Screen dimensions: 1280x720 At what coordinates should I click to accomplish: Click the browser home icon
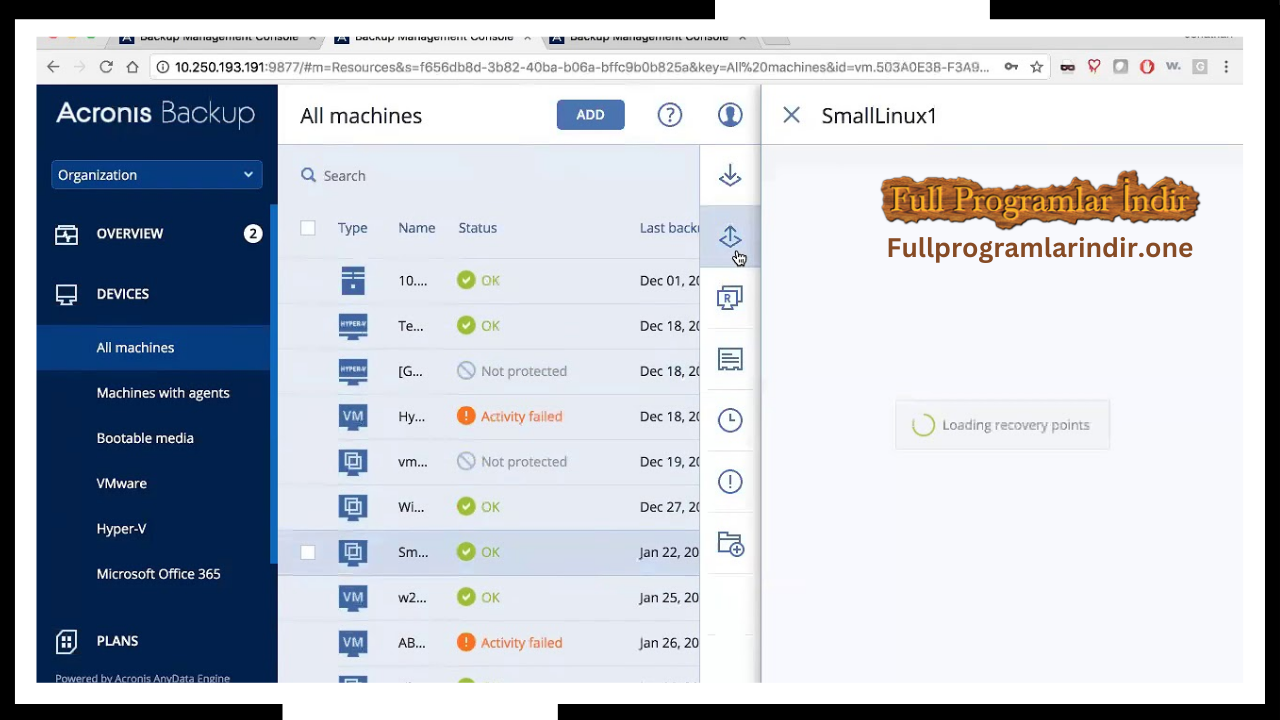click(x=132, y=67)
